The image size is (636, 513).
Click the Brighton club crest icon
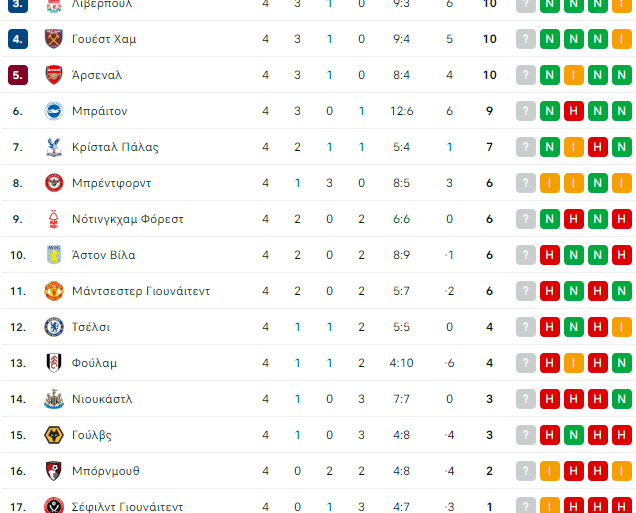54,111
